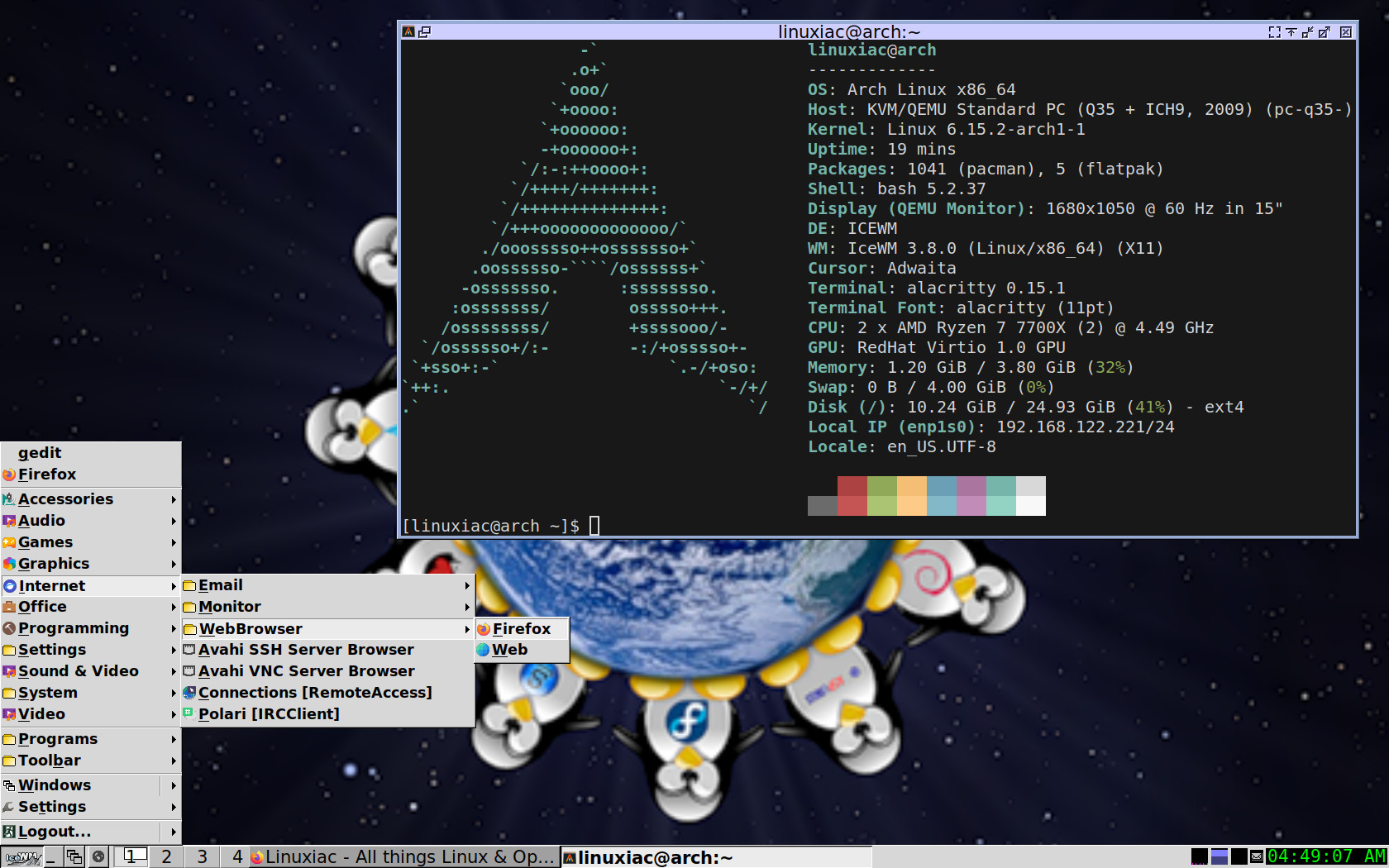Open gedit from the start menu

click(91, 453)
